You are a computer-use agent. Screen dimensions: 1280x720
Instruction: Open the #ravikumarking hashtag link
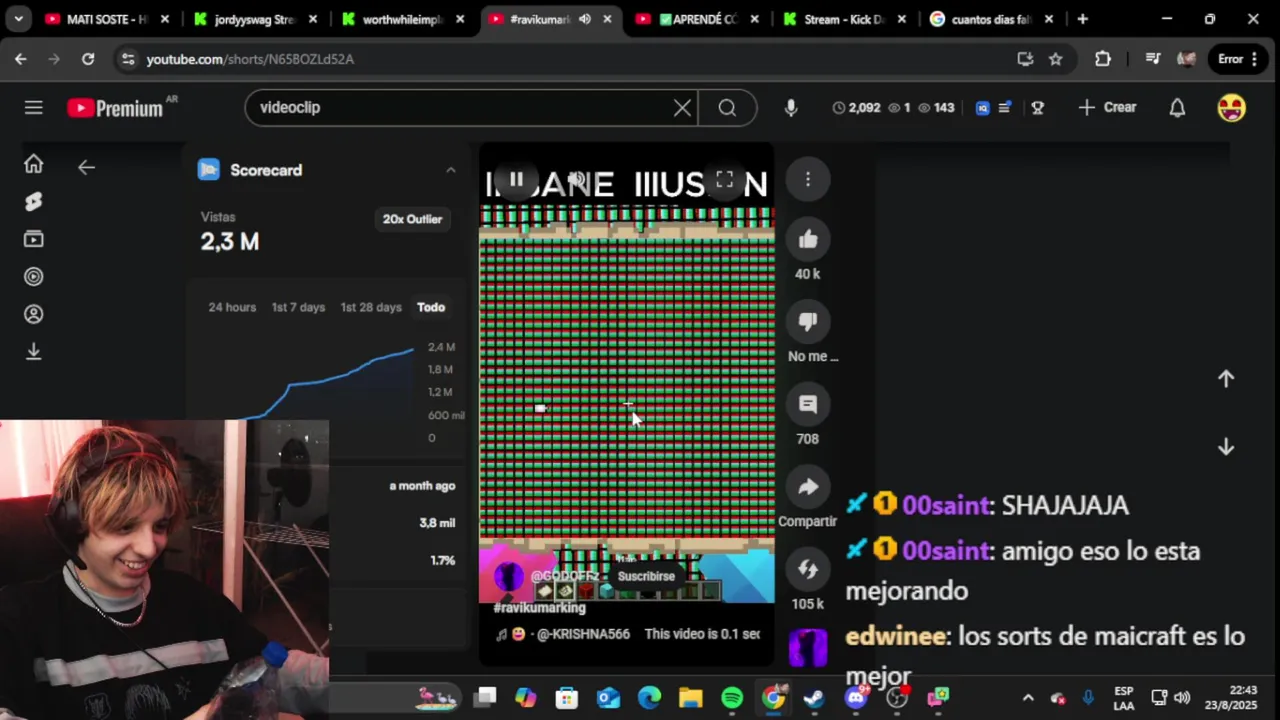click(539, 608)
